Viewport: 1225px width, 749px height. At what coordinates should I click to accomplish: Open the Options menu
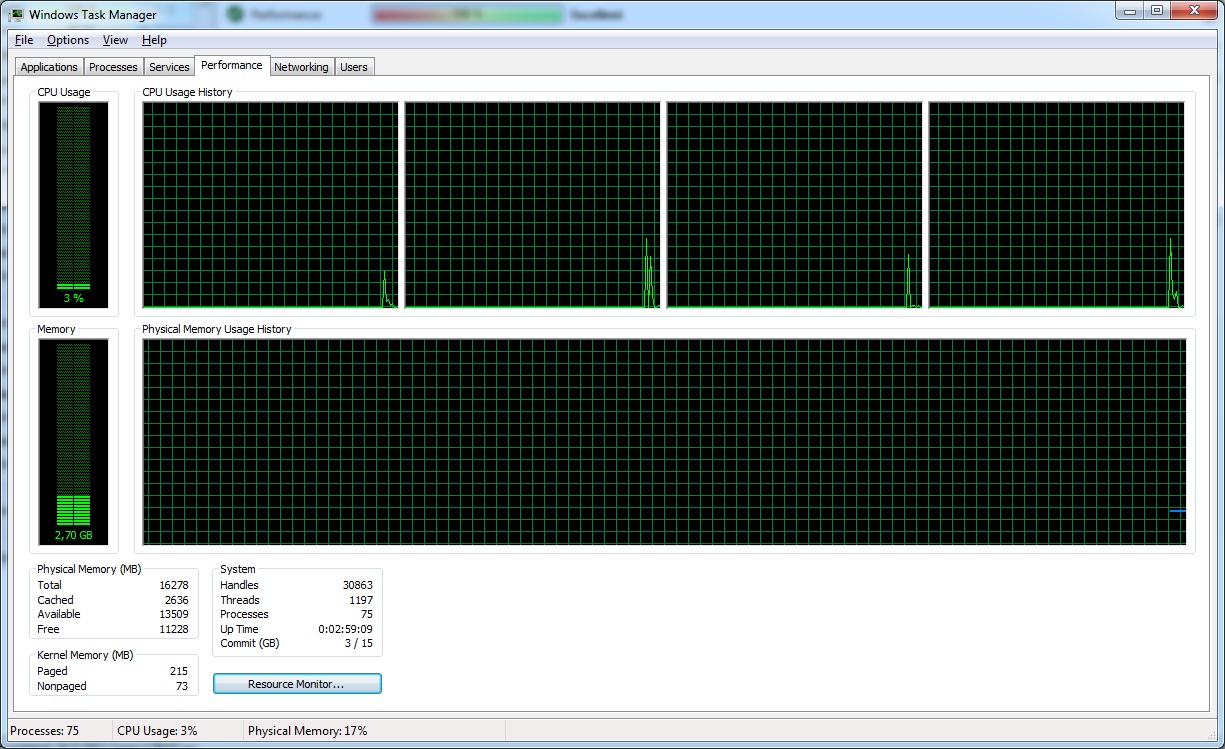(x=68, y=40)
